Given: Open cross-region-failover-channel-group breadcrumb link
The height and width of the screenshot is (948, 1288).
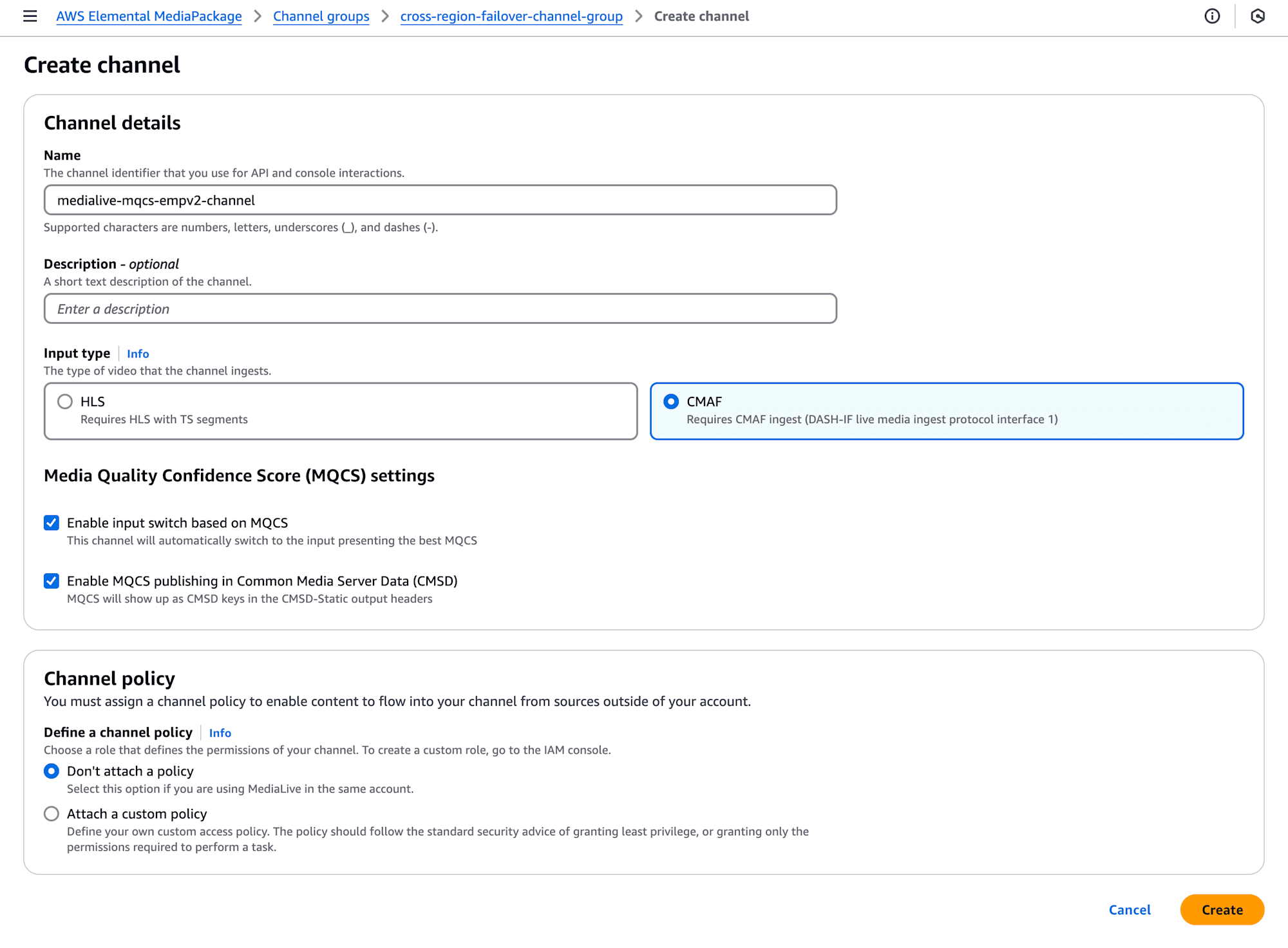Looking at the screenshot, I should (x=511, y=16).
